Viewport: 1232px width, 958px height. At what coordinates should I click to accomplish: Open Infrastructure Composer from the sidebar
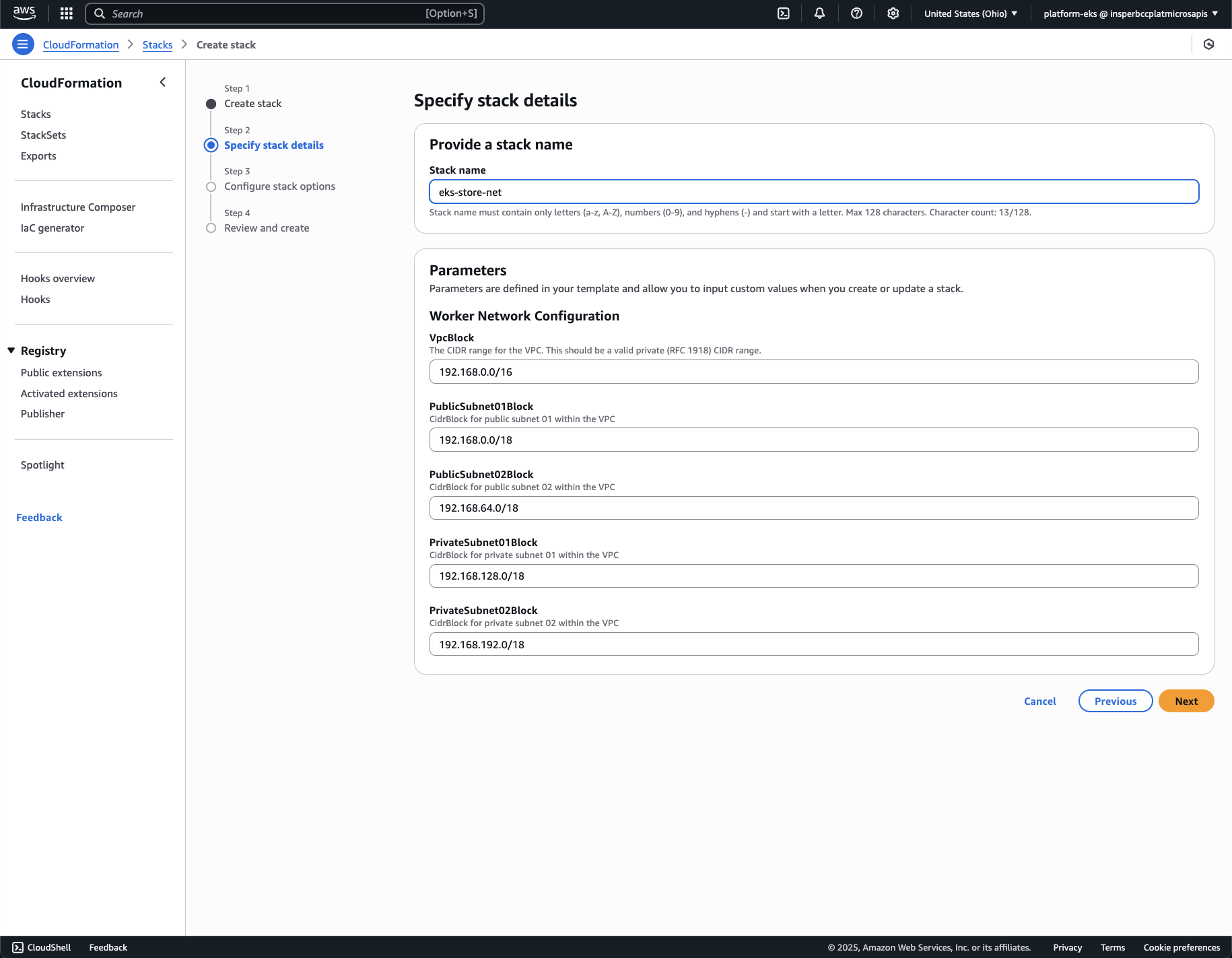pyautogui.click(x=78, y=207)
